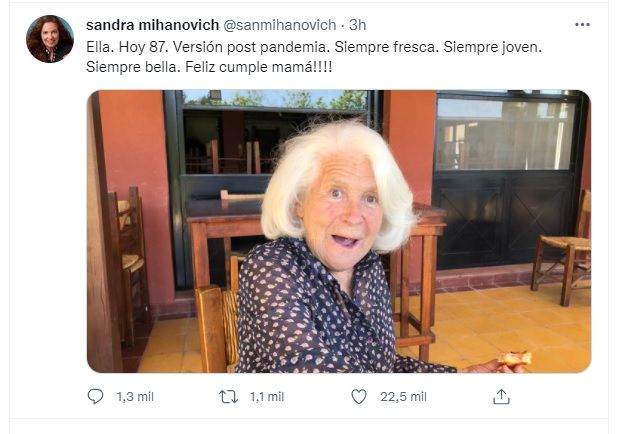Click the reply speech bubble icon
This screenshot has width=629, height=434.
tap(96, 397)
